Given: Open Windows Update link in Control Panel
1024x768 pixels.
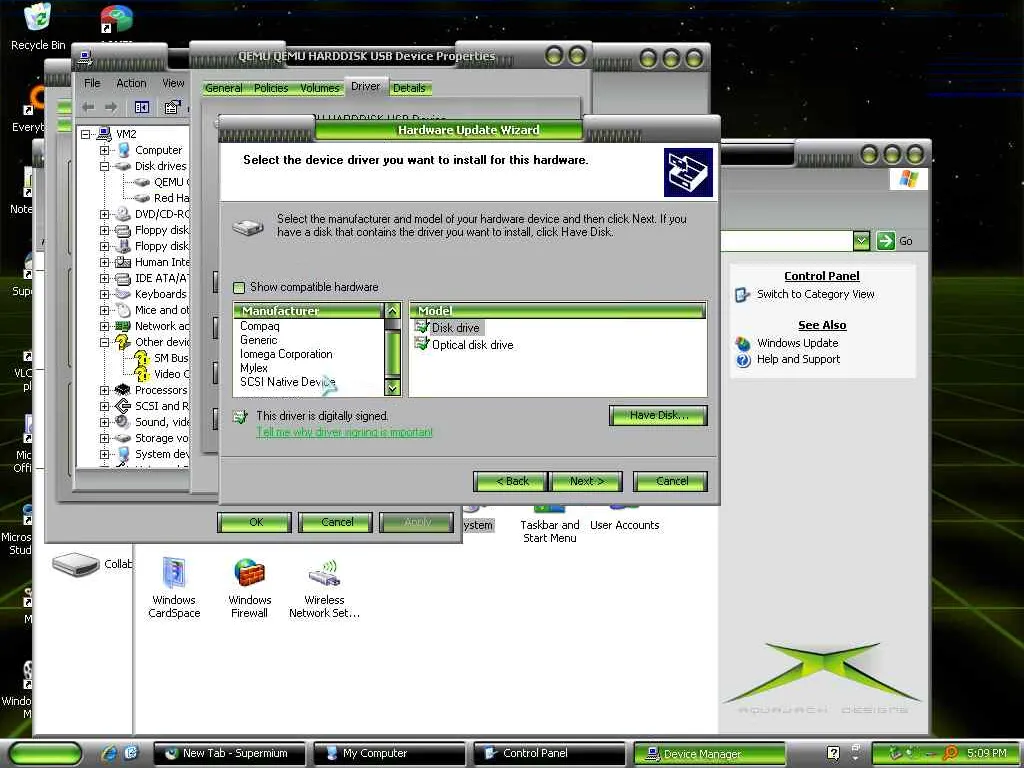Looking at the screenshot, I should [797, 344].
